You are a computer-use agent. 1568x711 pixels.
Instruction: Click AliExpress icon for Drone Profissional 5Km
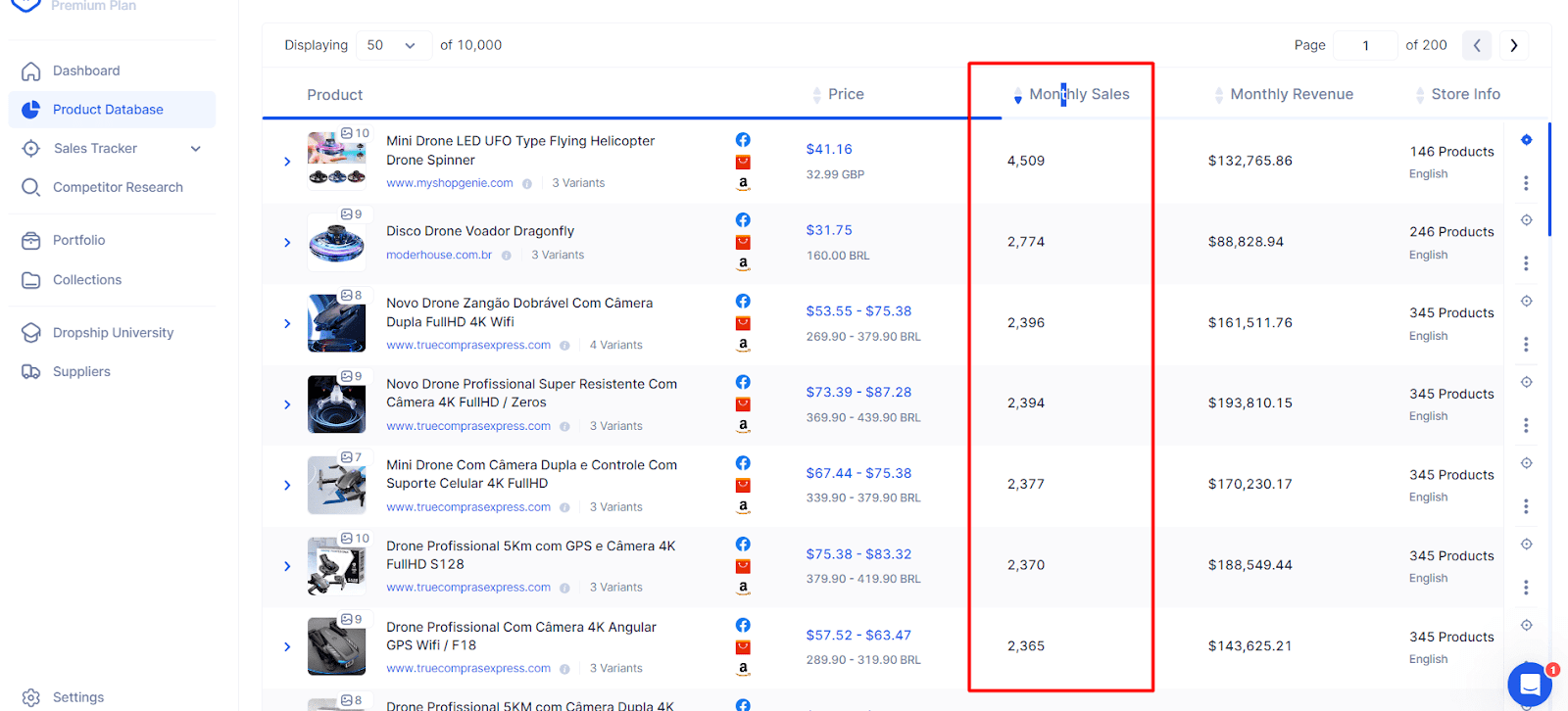(x=743, y=566)
